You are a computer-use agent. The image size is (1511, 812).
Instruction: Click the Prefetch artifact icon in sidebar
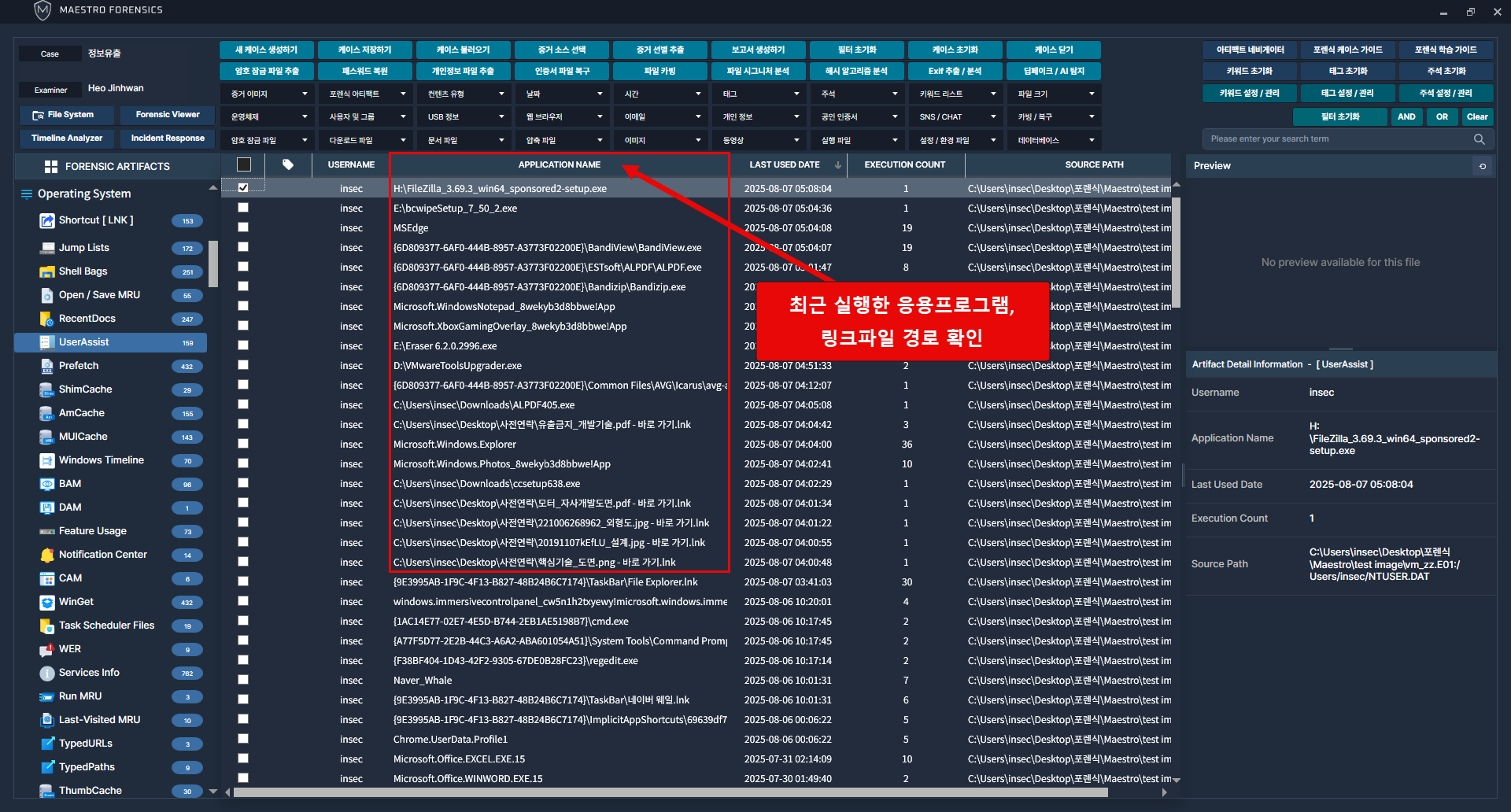point(47,366)
